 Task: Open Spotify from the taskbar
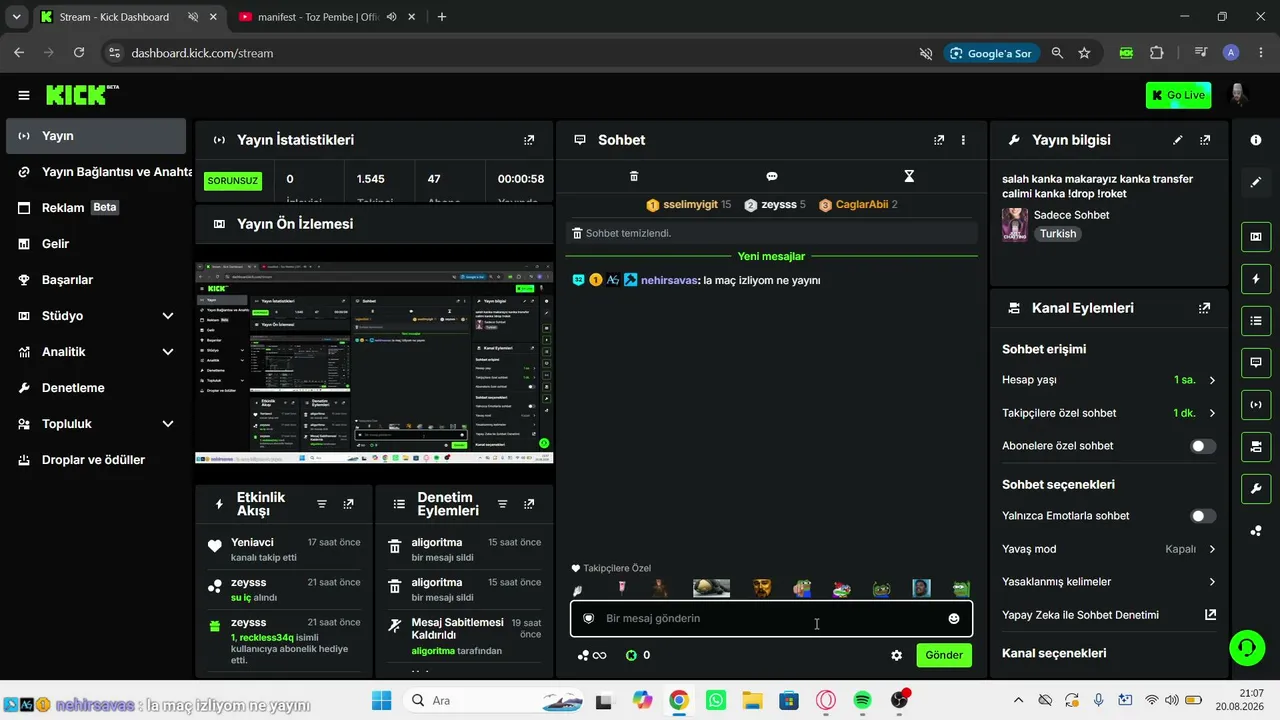click(x=863, y=700)
